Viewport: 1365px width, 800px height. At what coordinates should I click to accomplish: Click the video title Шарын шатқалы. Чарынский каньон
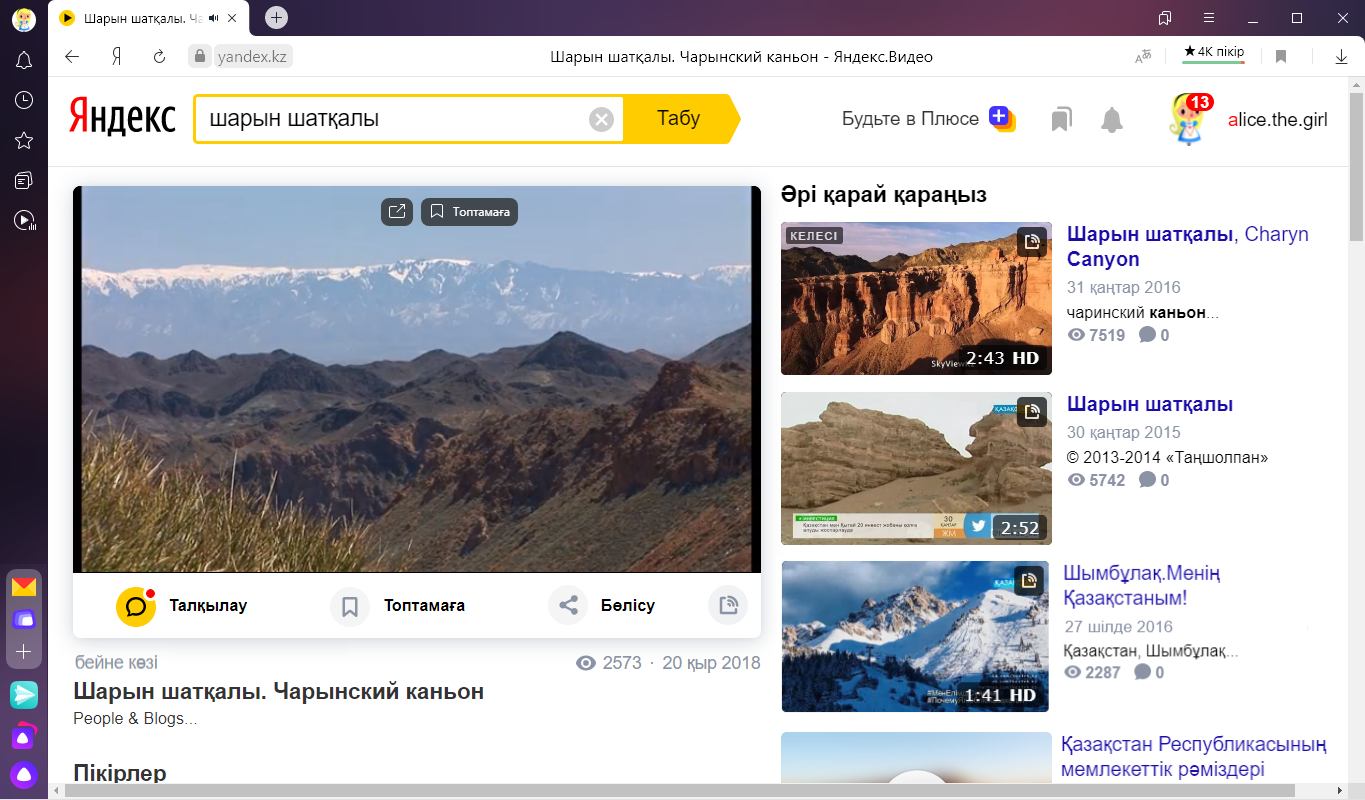279,691
